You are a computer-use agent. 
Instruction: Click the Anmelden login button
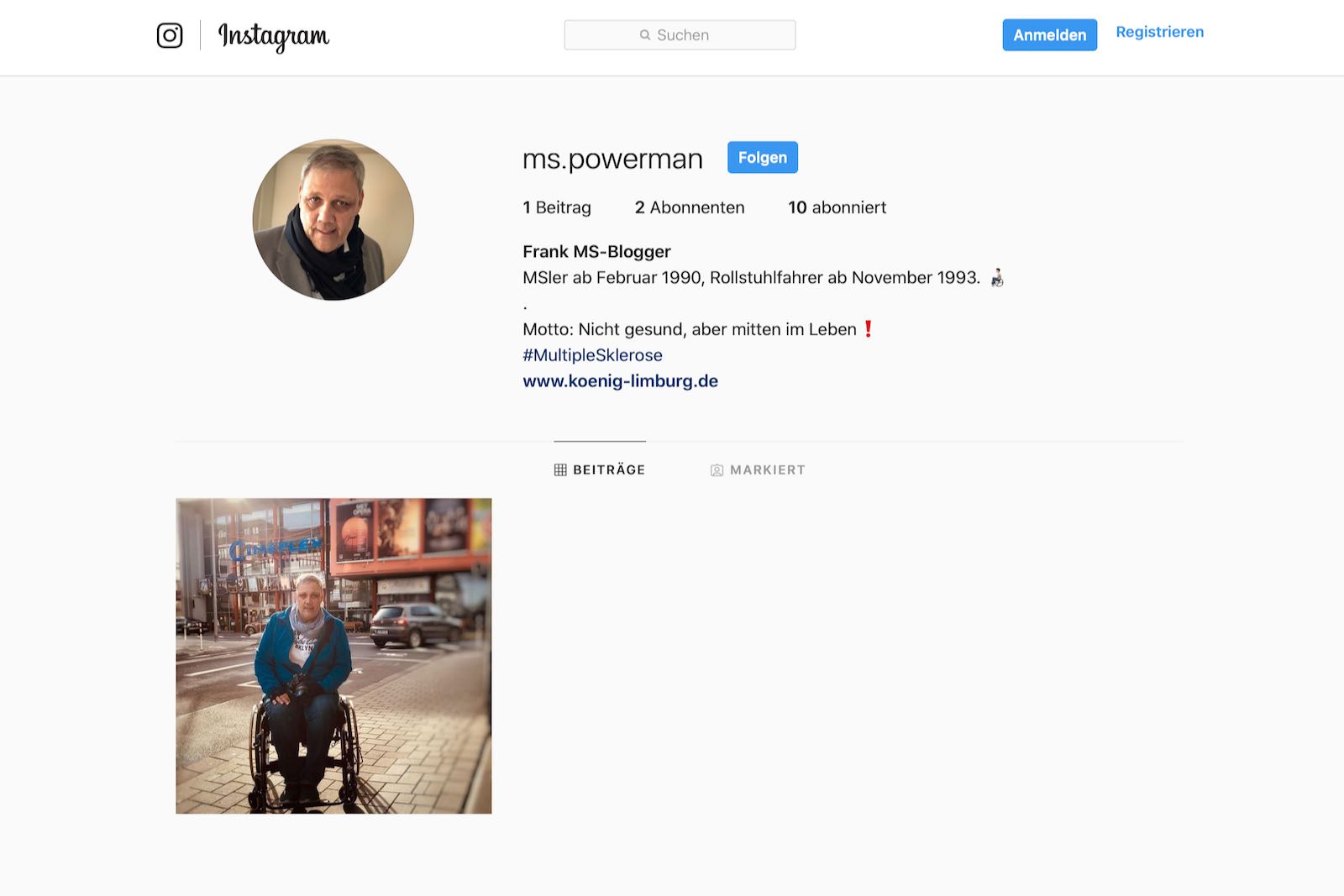tap(1049, 35)
